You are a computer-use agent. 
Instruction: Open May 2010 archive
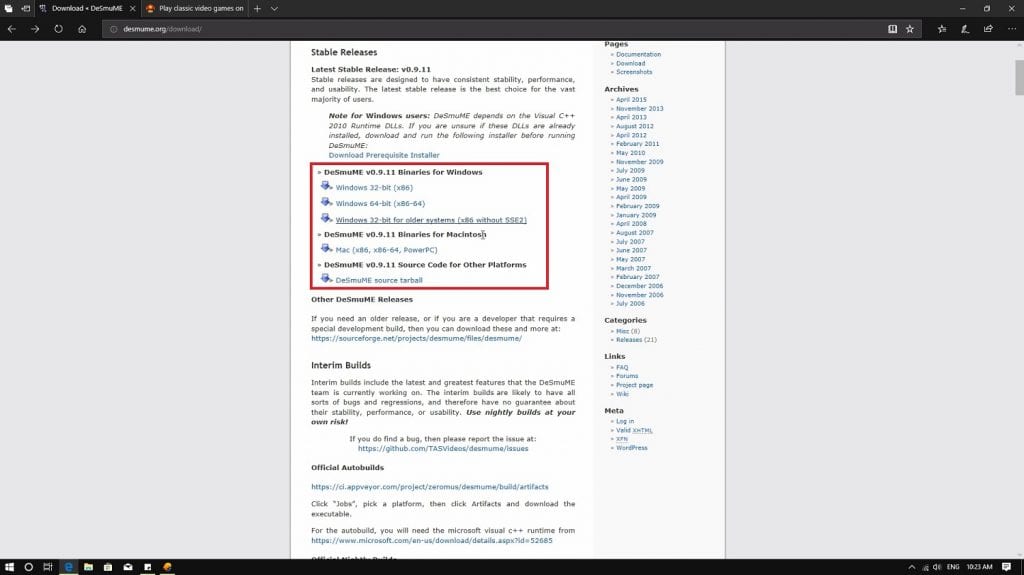(x=630, y=153)
